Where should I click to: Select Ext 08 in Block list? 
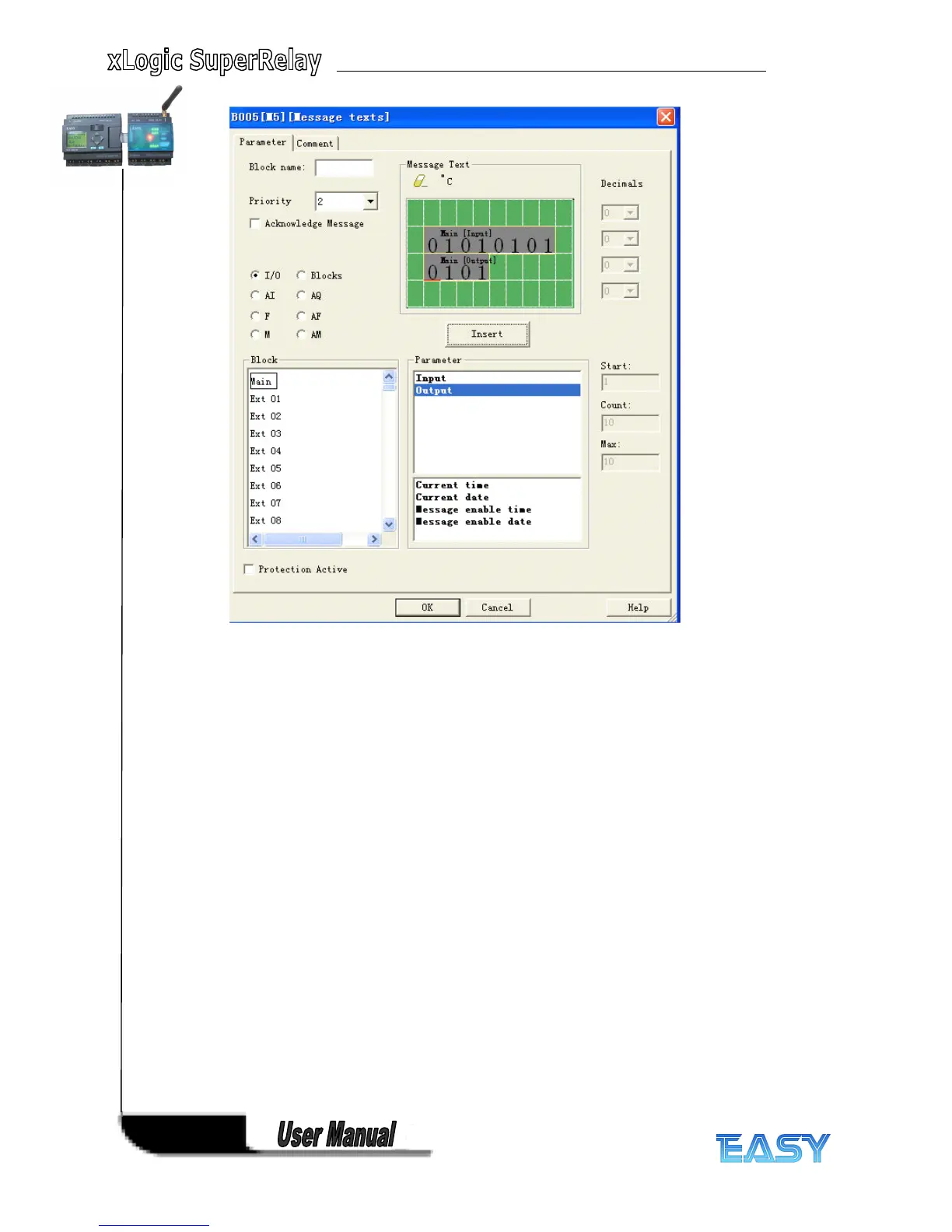click(x=265, y=520)
